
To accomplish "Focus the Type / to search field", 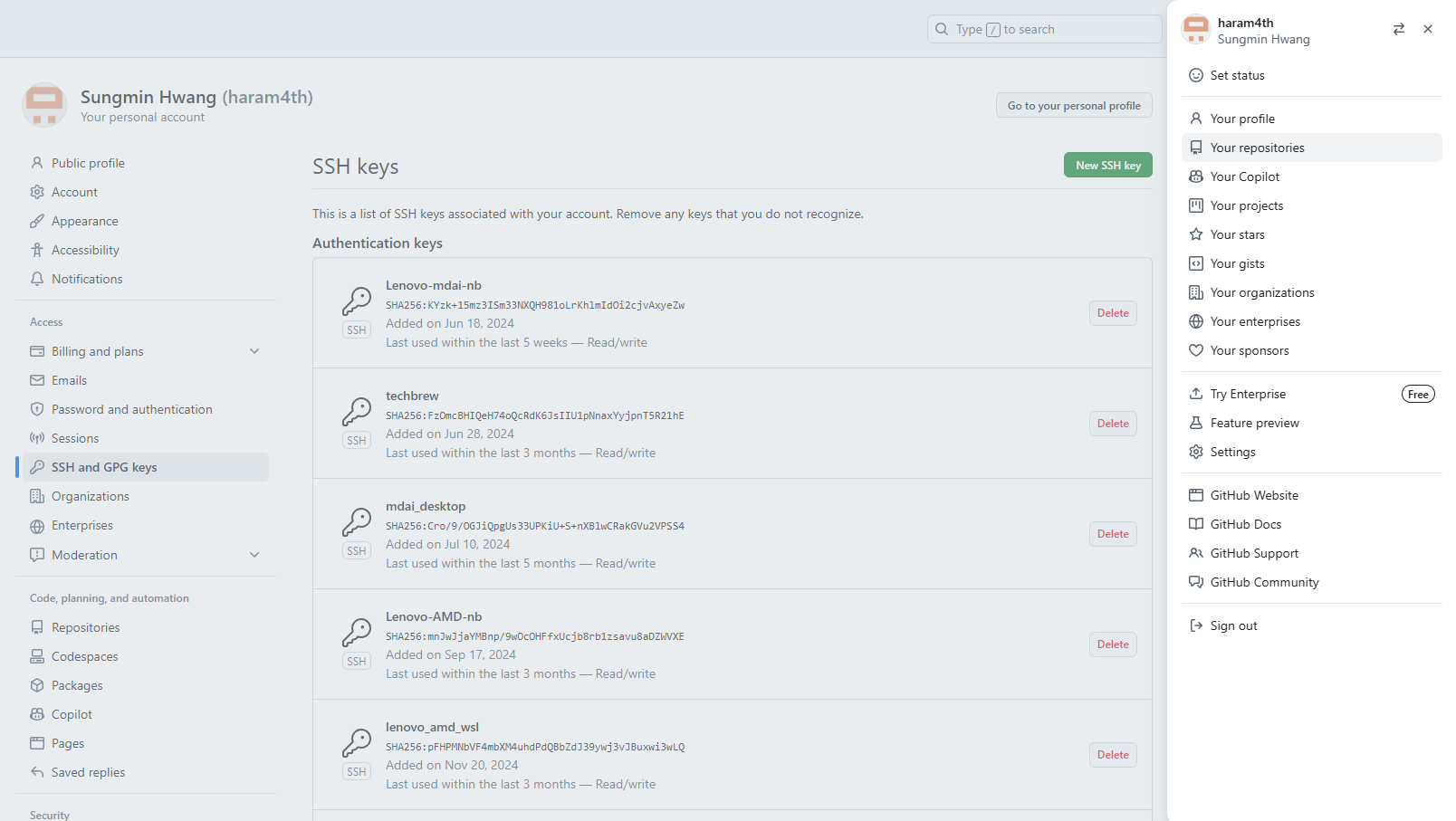I will pos(1044,29).
